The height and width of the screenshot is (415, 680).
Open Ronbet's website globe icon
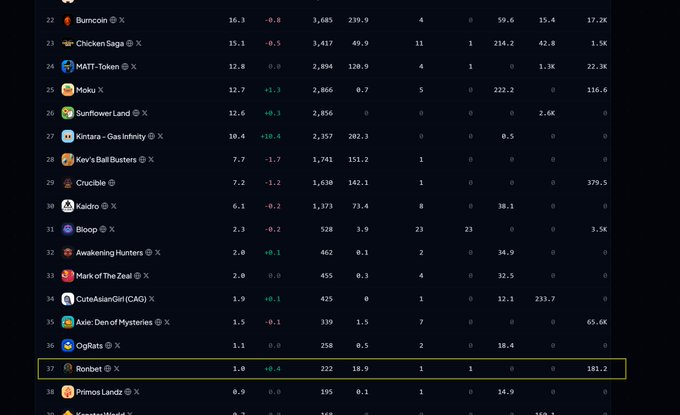[108, 369]
